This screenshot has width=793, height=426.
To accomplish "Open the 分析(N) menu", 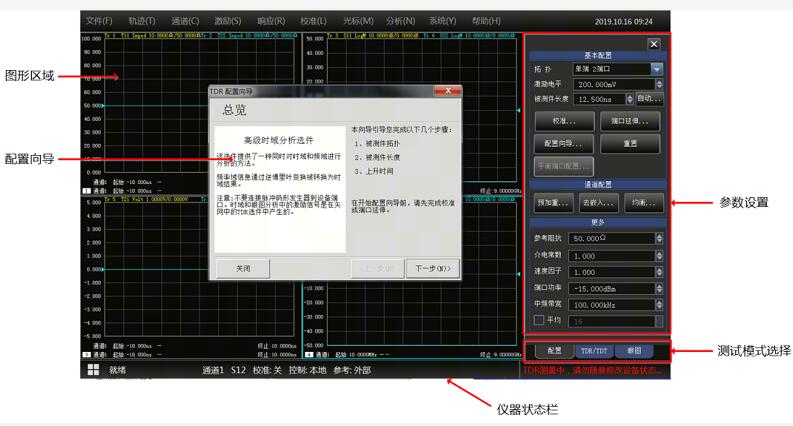I will tap(401, 21).
